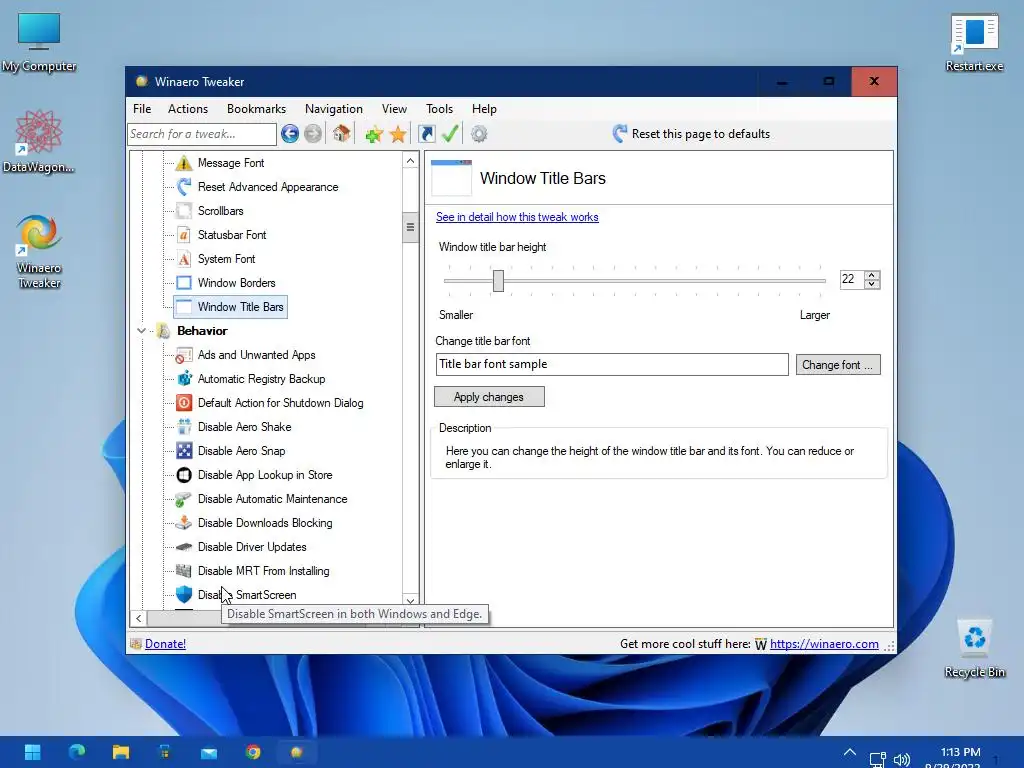Viewport: 1024px width, 768px height.
Task: Click the Change font button
Action: [838, 365]
